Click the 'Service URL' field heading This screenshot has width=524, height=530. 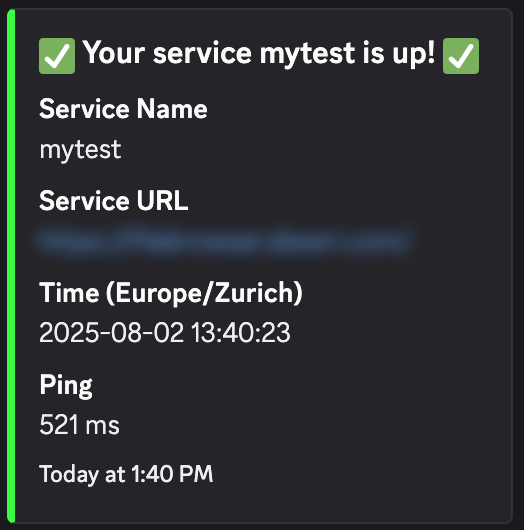tap(114, 201)
